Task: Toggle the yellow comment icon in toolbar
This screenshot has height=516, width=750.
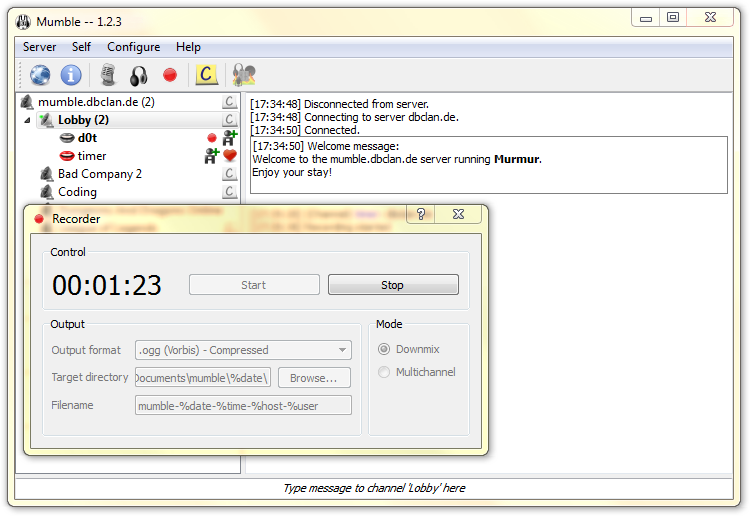Action: point(206,74)
